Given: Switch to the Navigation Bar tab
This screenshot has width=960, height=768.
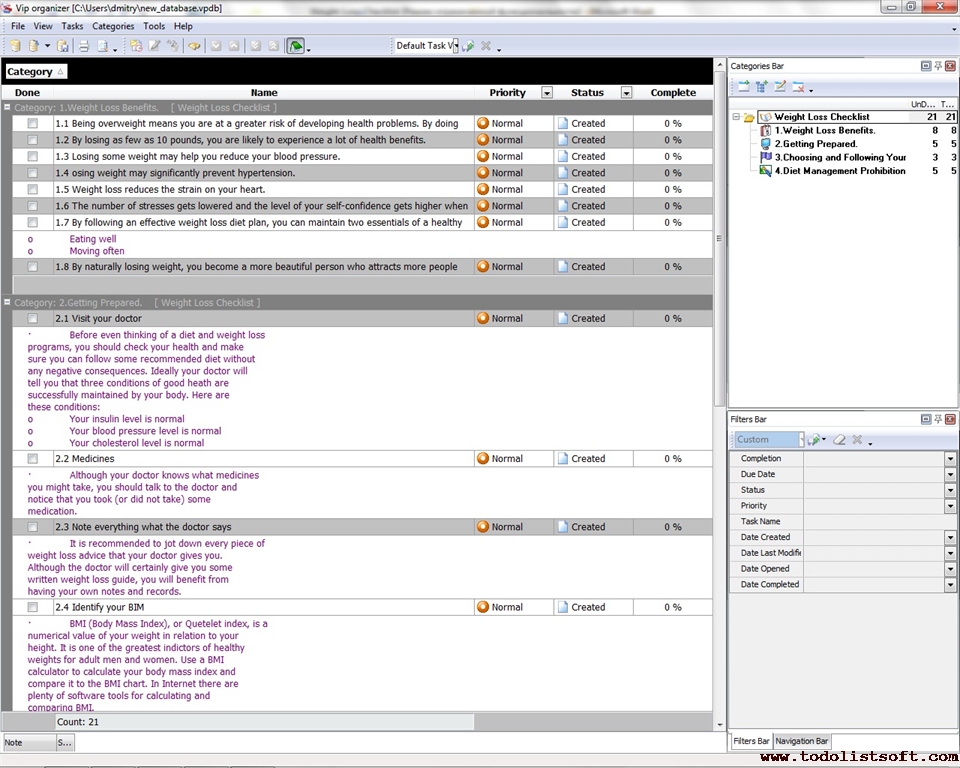Looking at the screenshot, I should coord(802,741).
